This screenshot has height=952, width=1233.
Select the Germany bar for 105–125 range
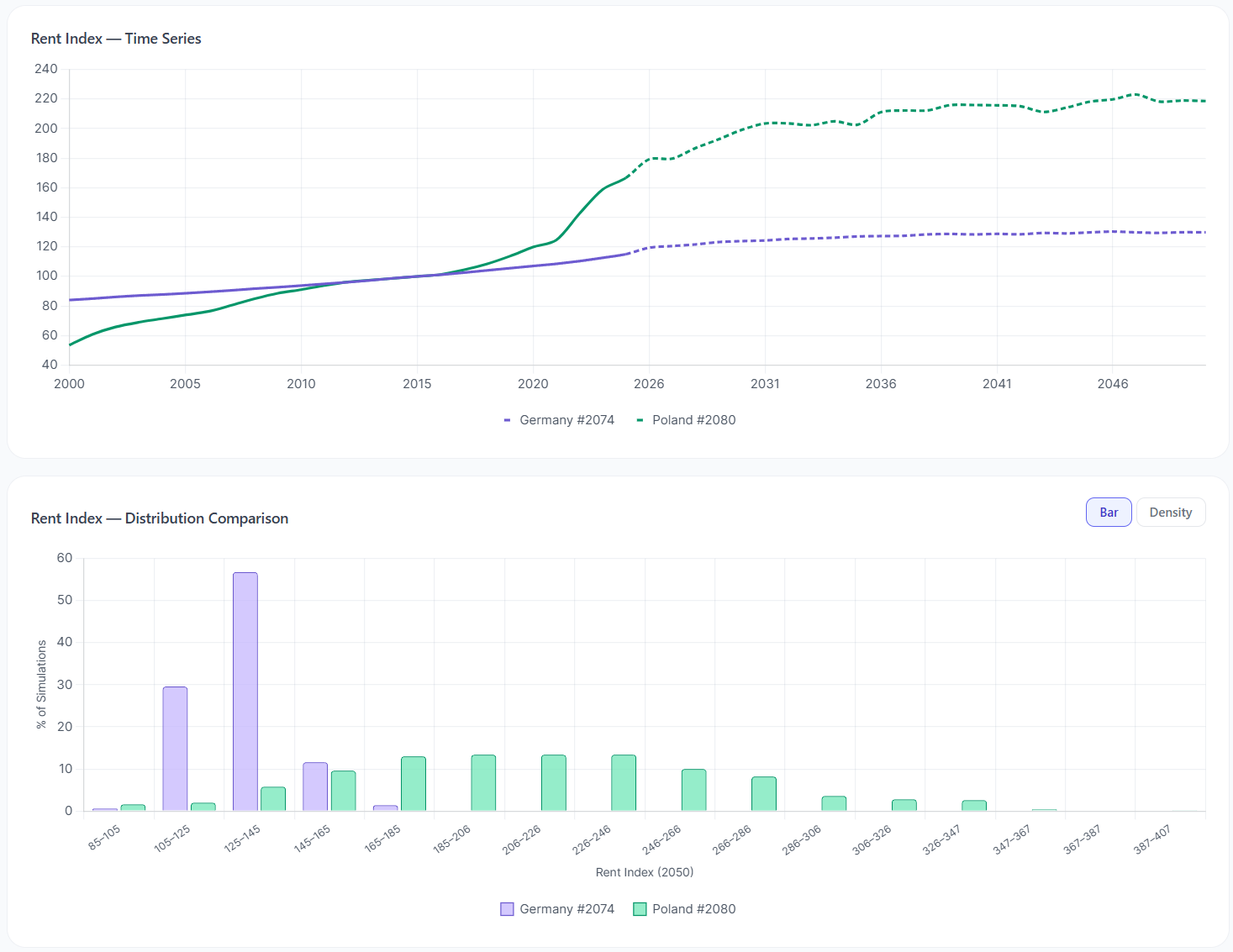click(175, 749)
